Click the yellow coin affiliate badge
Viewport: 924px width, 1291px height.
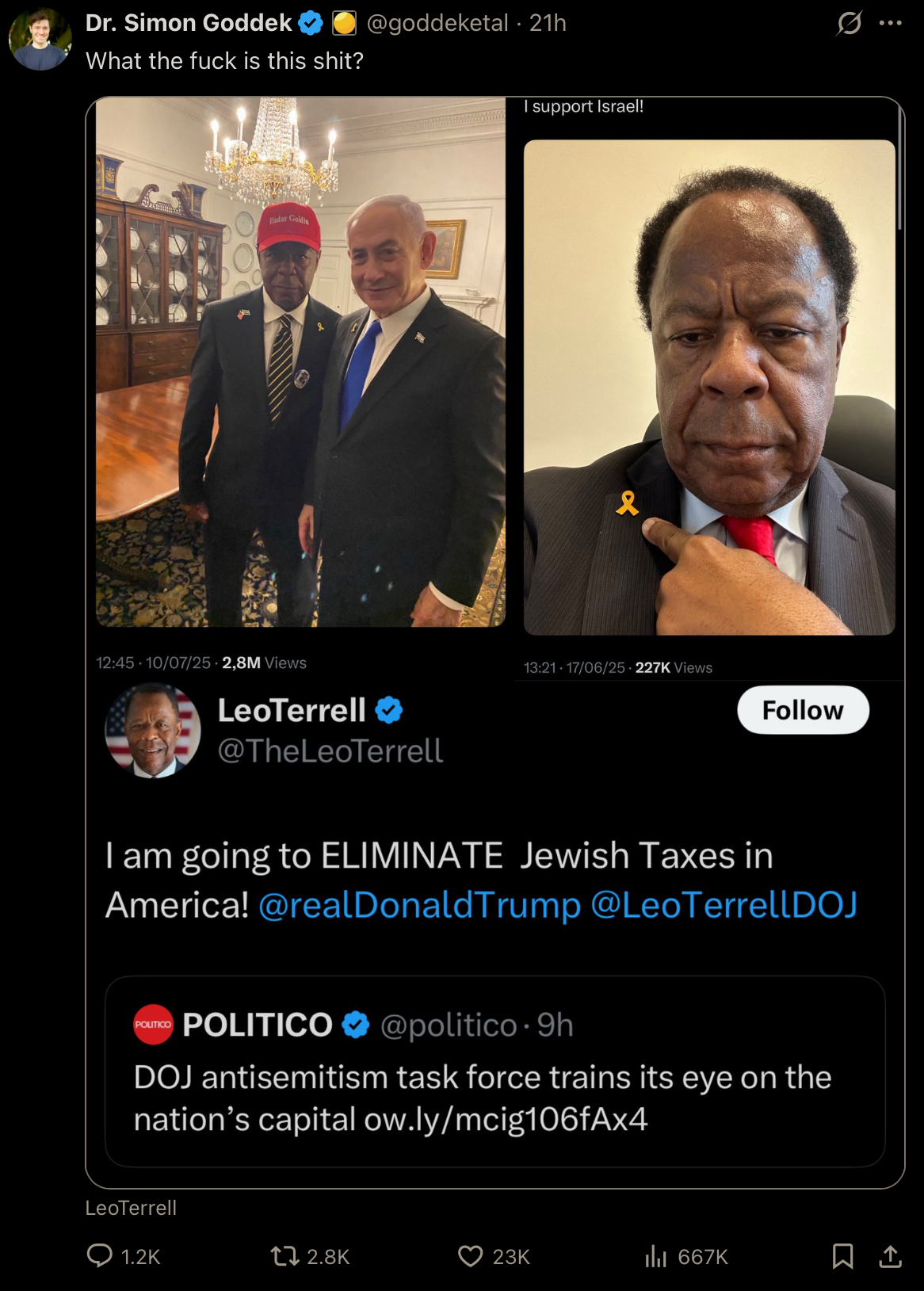(344, 24)
